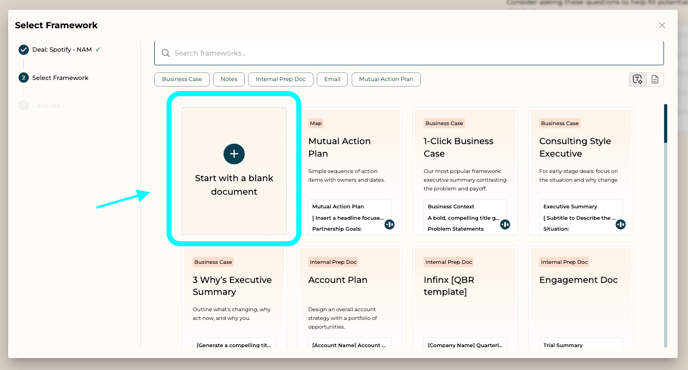The image size is (688, 370).
Task: Start with a blank document
Action: pos(234,171)
